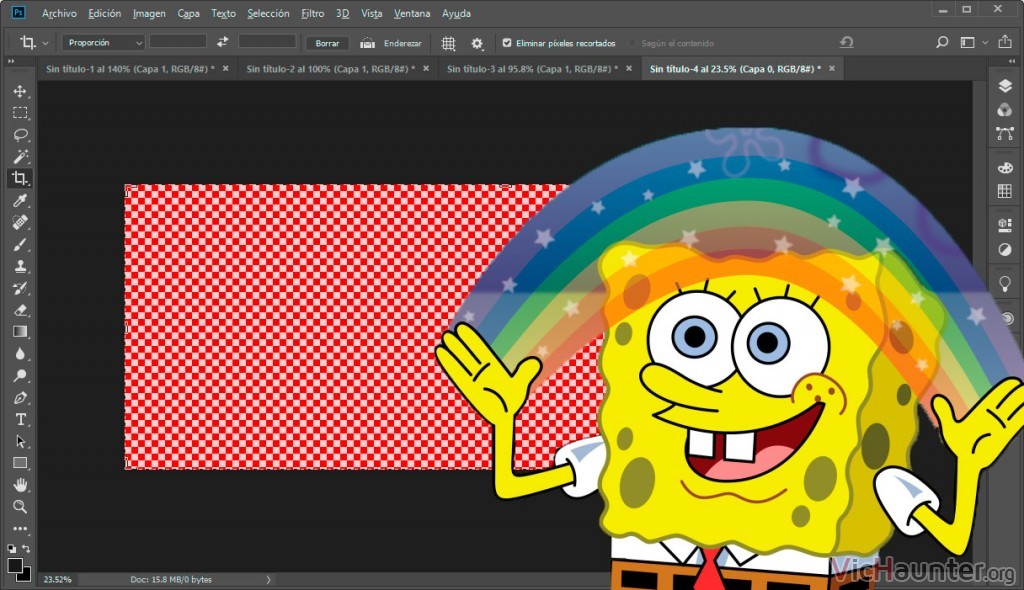The image size is (1024, 590).
Task: Select the Pen tool
Action: pos(20,397)
